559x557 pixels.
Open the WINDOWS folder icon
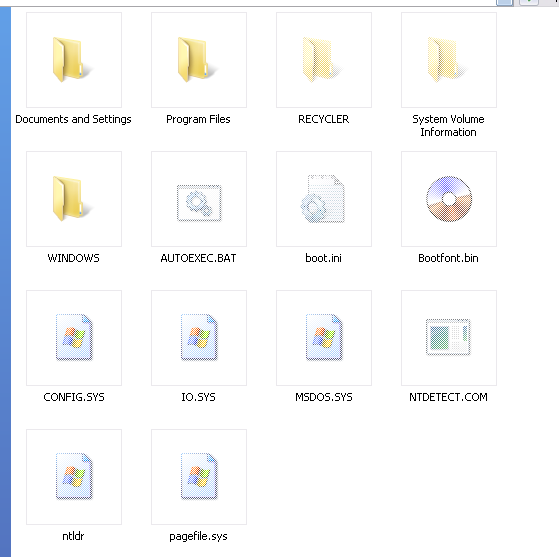tap(74, 199)
